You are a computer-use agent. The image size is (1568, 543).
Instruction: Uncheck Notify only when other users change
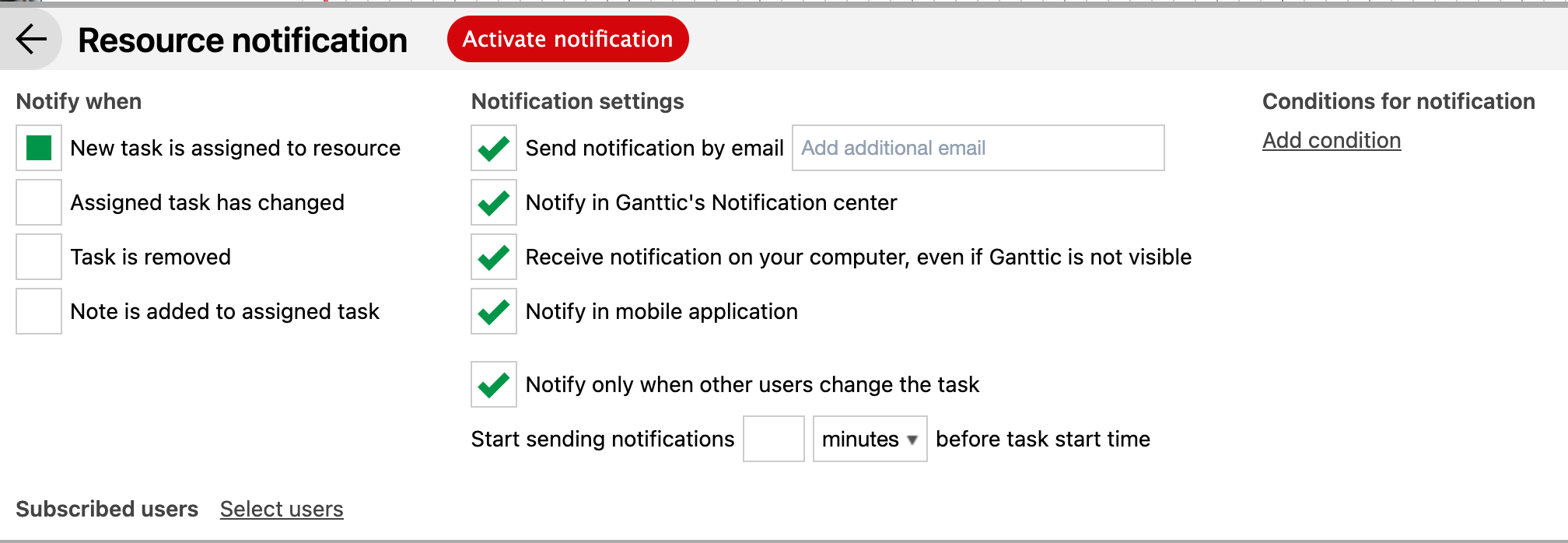[x=494, y=384]
